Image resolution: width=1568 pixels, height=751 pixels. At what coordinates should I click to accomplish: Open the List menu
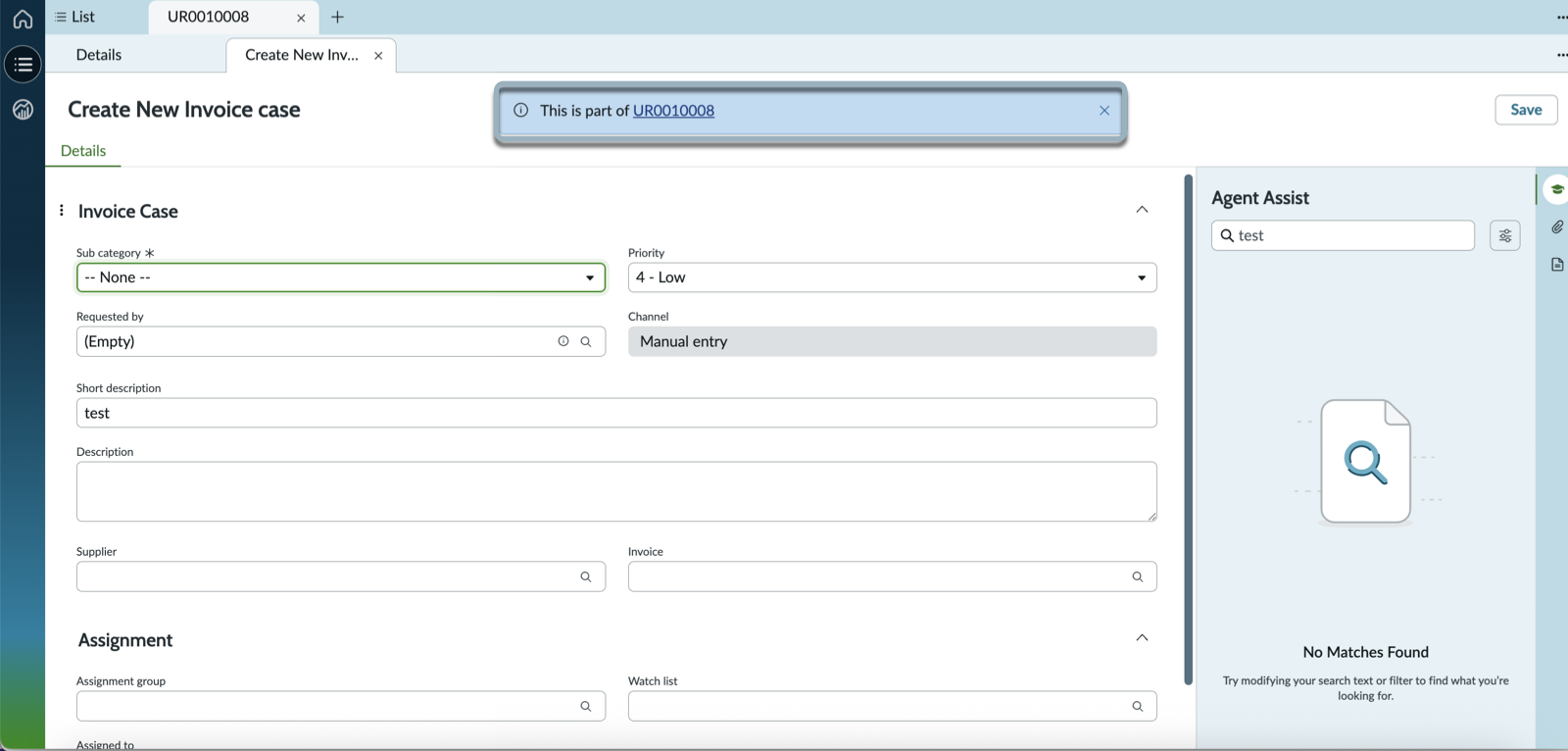point(75,17)
